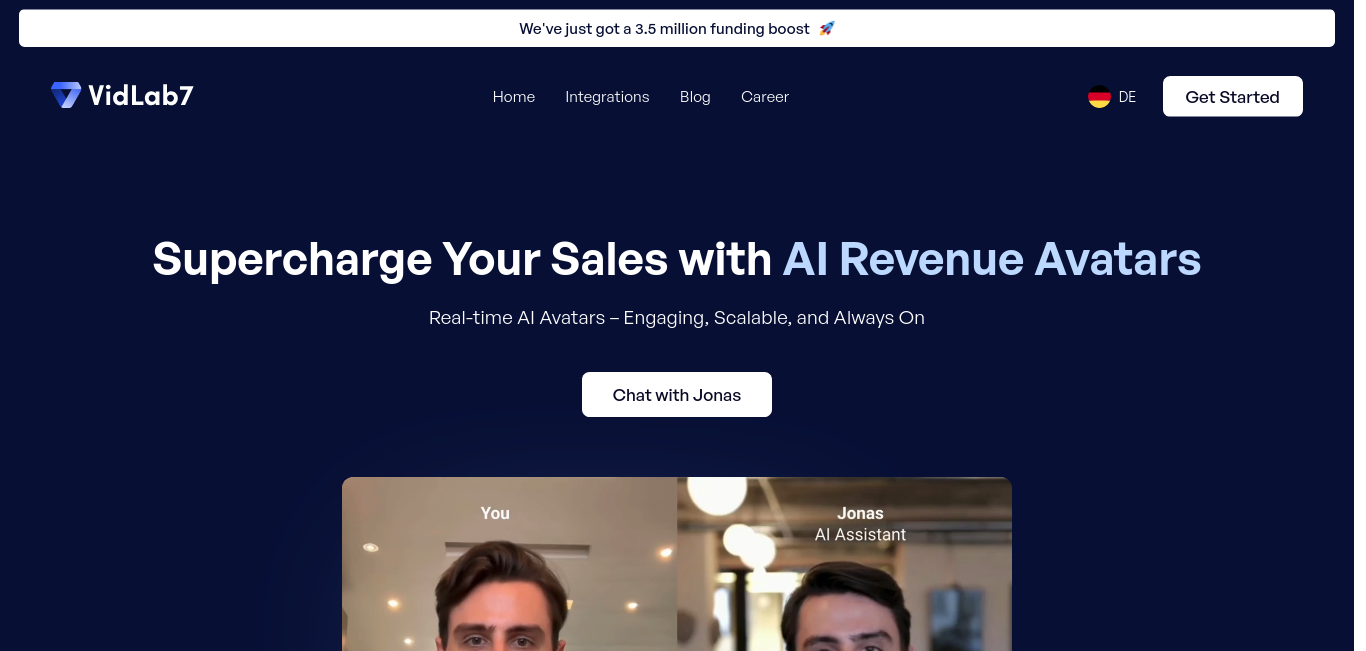The width and height of the screenshot is (1366, 651).
Task: Switch language using the DE label
Action: [1127, 97]
